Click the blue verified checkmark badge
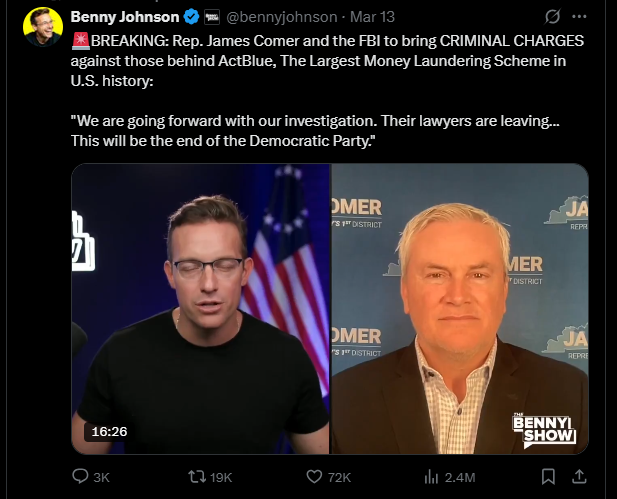This screenshot has height=499, width=617. 191,17
